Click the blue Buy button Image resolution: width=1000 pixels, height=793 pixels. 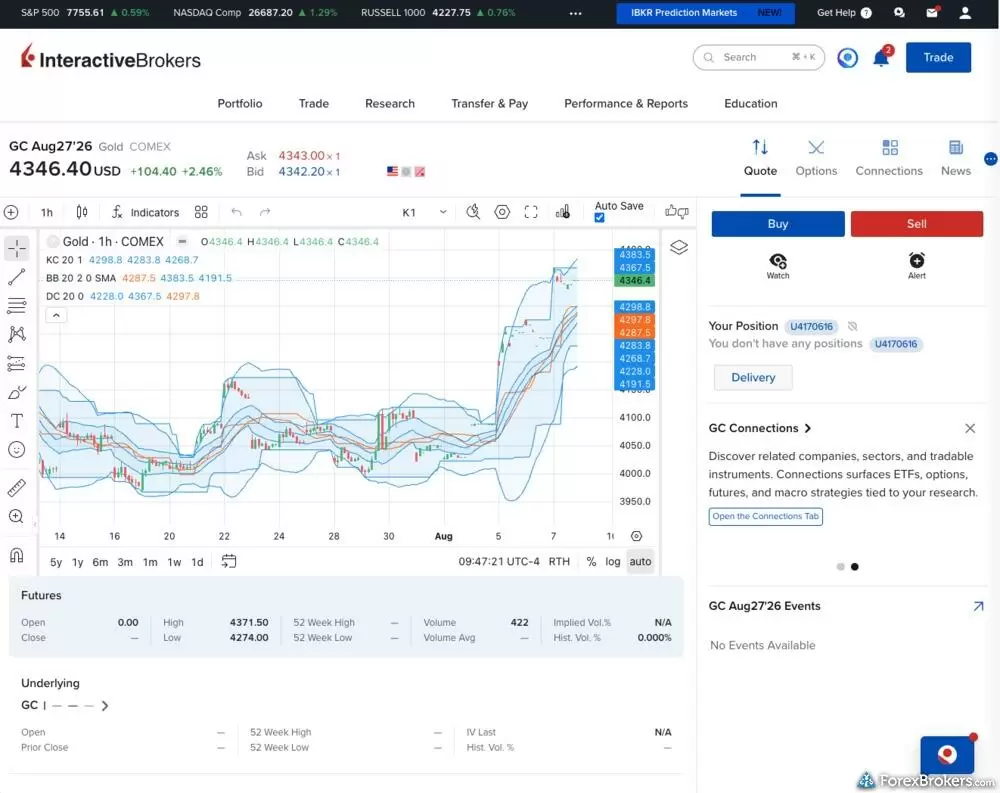pos(778,224)
